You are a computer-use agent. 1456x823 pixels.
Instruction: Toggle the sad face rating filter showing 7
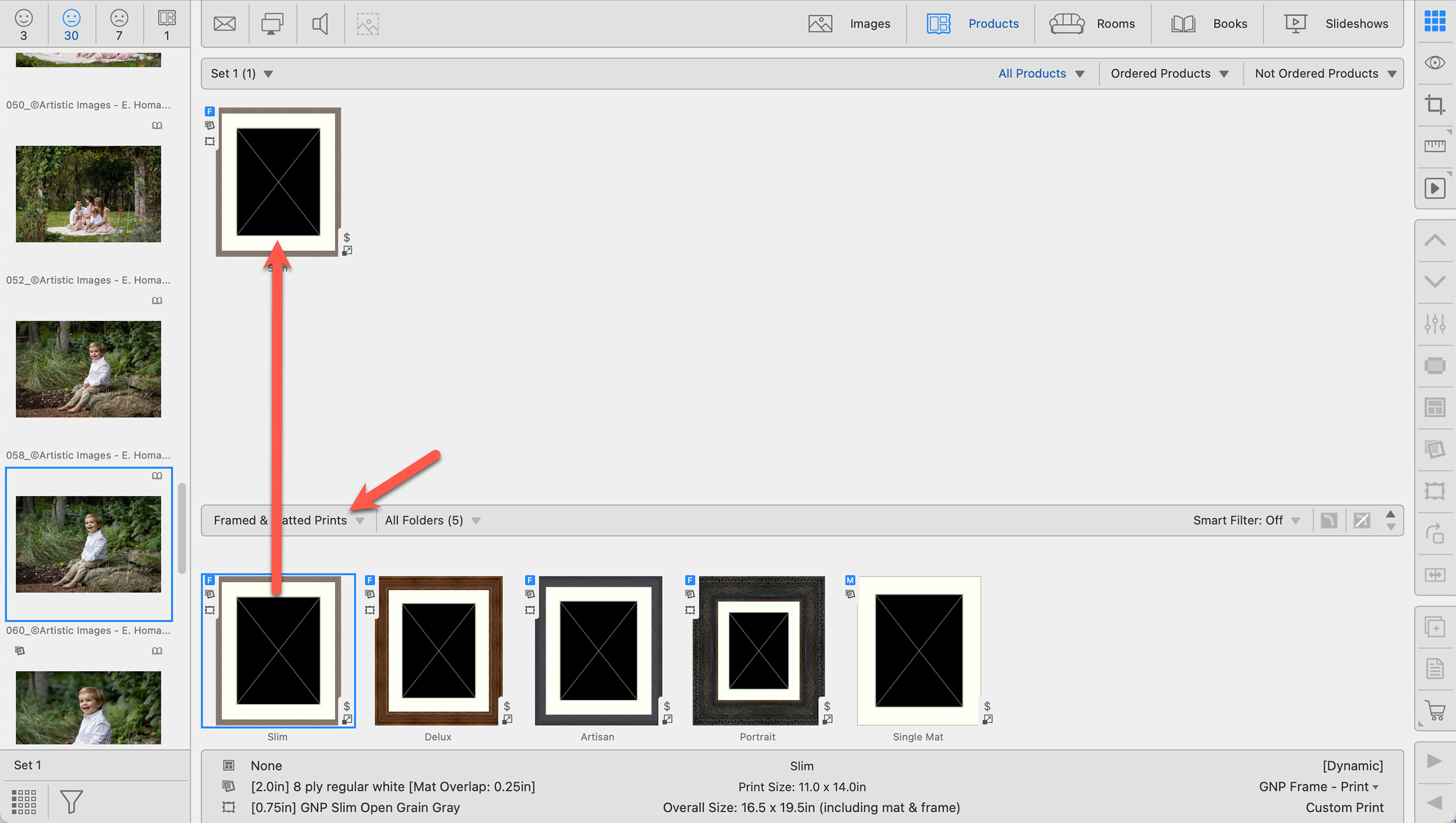pyautogui.click(x=119, y=24)
